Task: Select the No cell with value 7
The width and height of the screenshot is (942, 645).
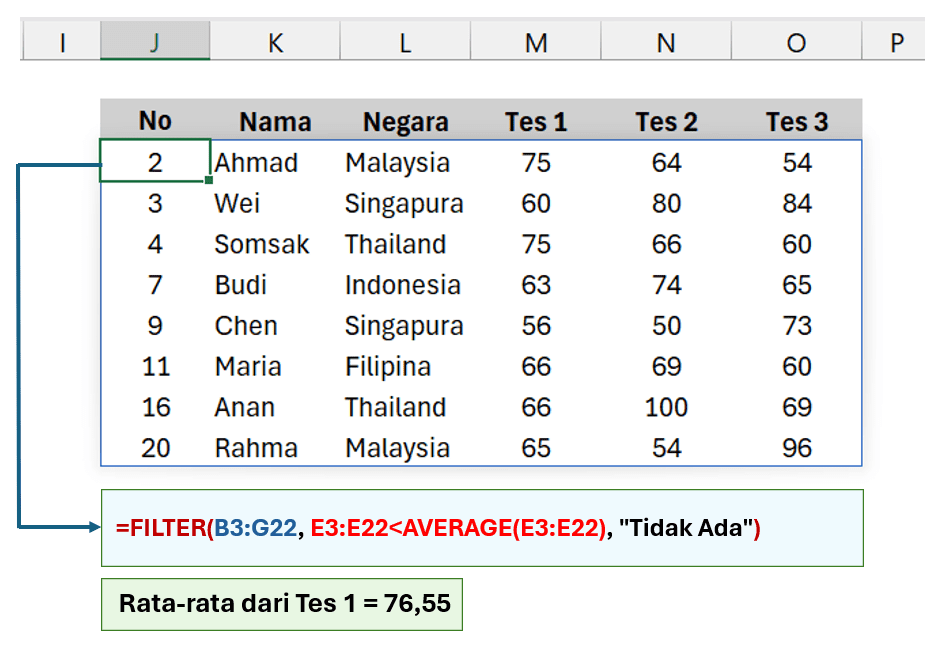Action: coord(155,285)
